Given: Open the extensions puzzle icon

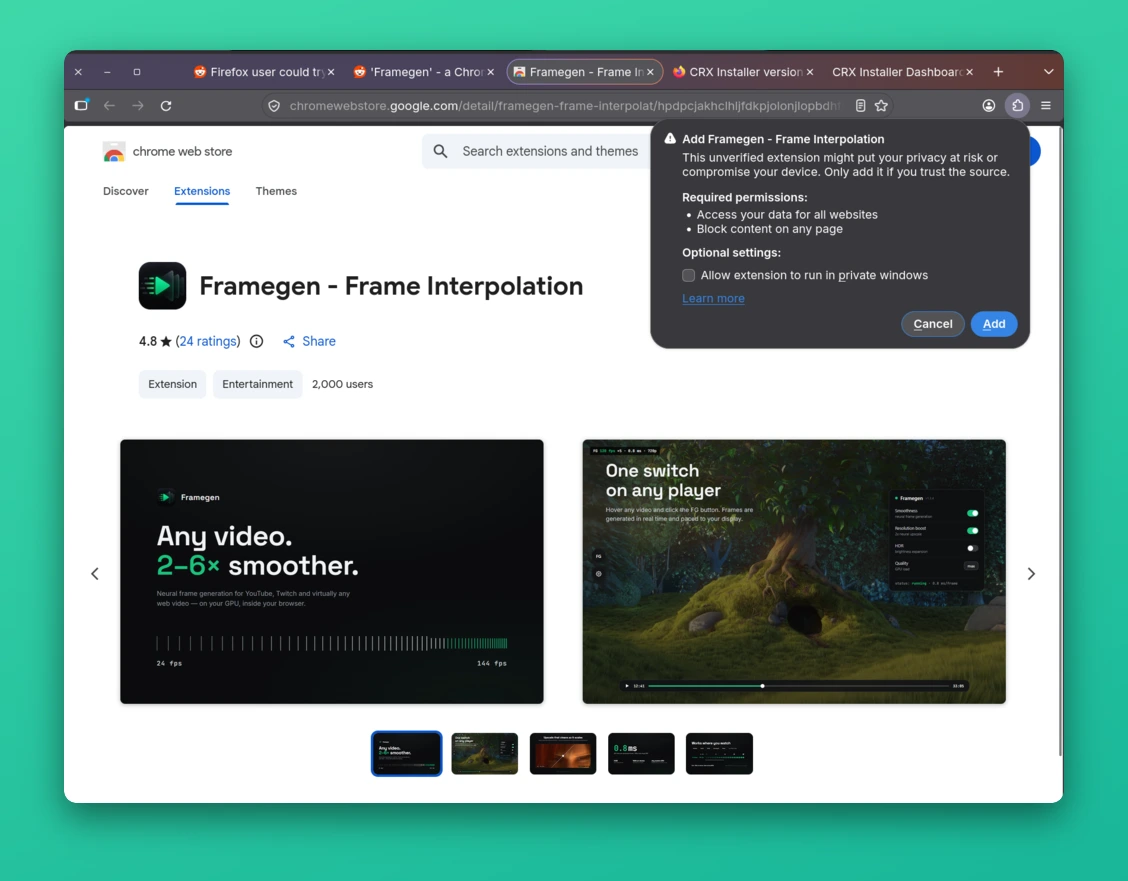Looking at the screenshot, I should pyautogui.click(x=1017, y=106).
